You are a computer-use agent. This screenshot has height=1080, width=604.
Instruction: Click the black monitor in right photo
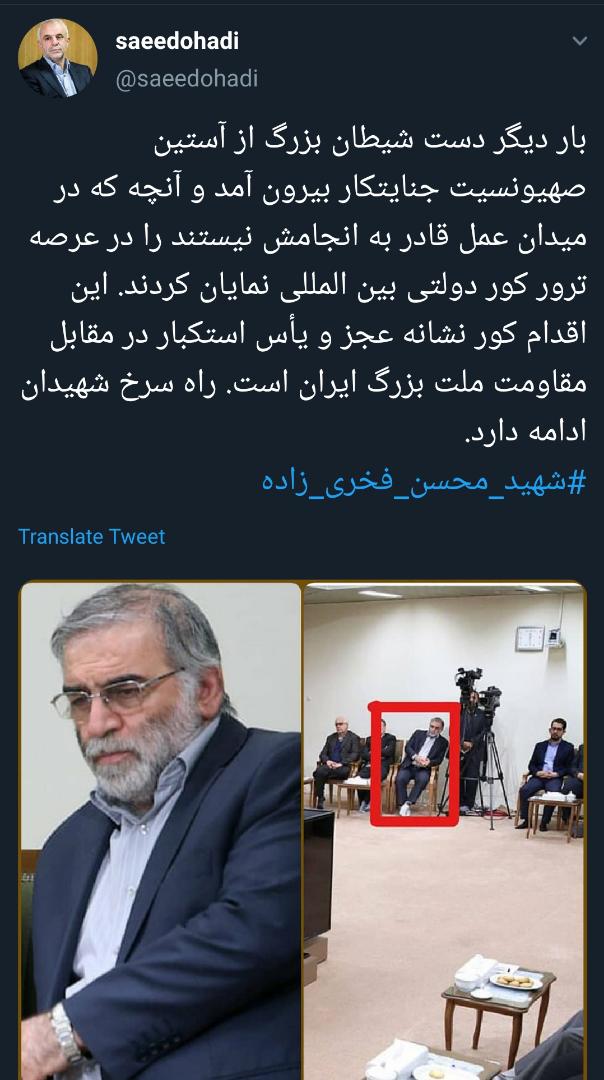pos(319,874)
